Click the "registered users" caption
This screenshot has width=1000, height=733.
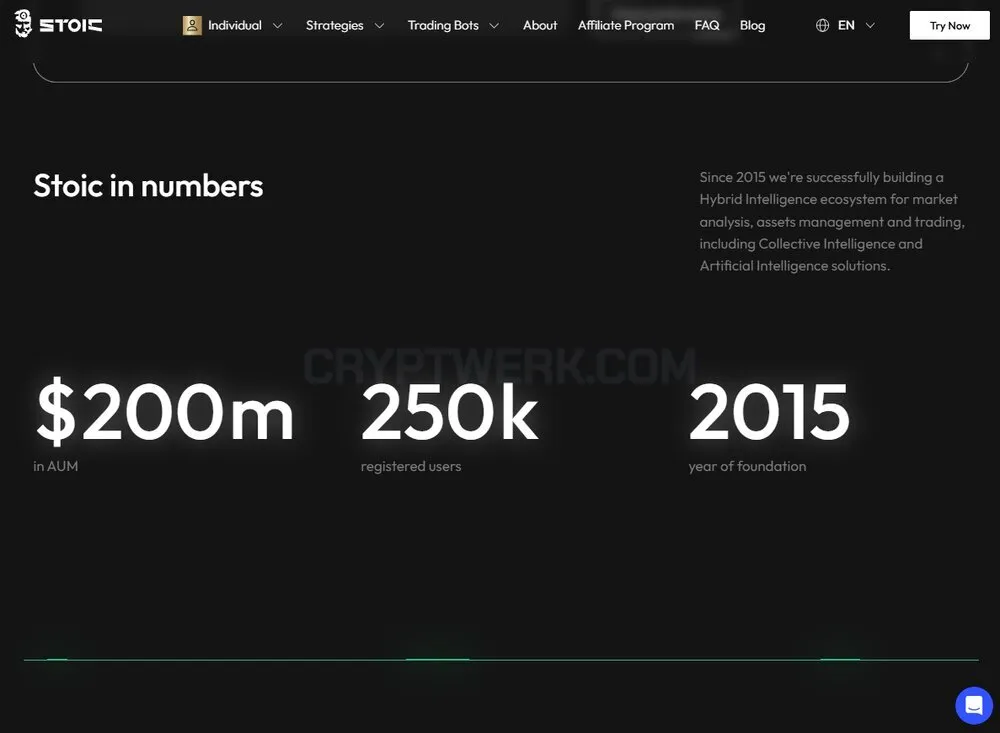coord(411,467)
